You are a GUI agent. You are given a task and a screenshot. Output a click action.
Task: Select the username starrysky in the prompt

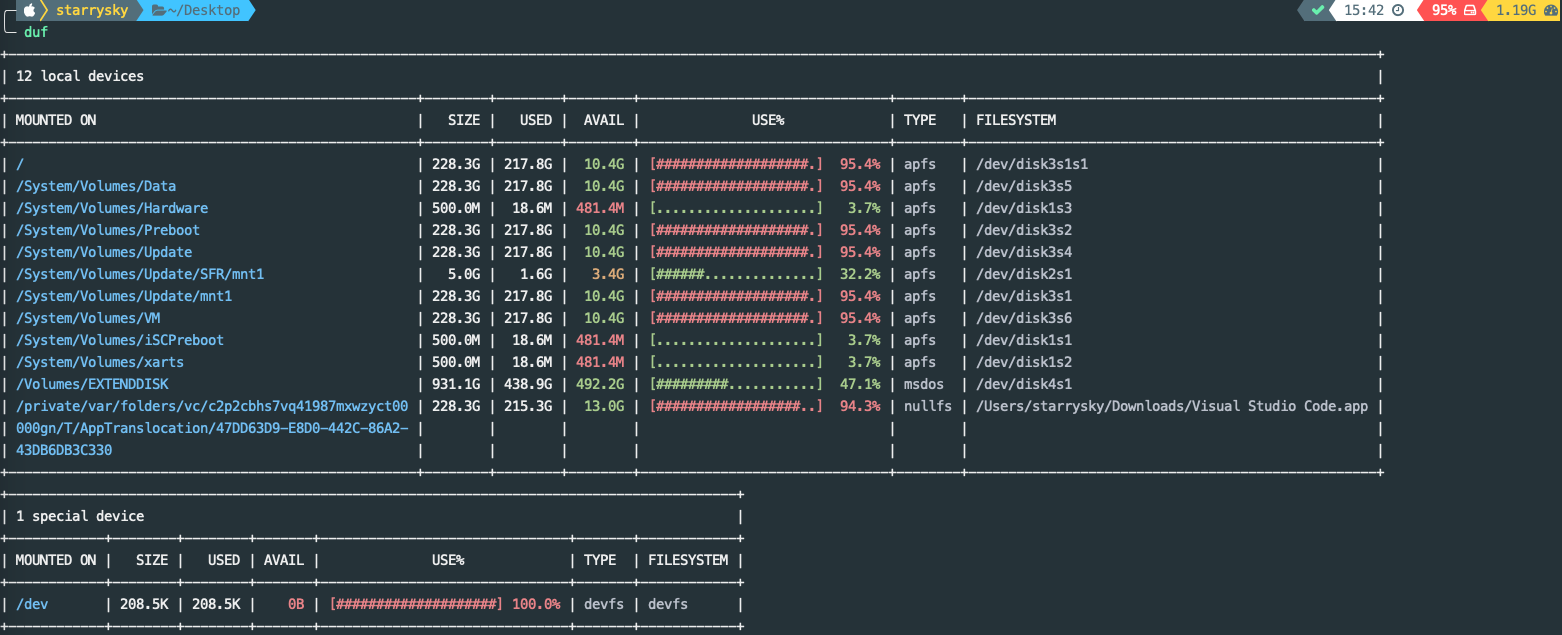click(x=93, y=10)
